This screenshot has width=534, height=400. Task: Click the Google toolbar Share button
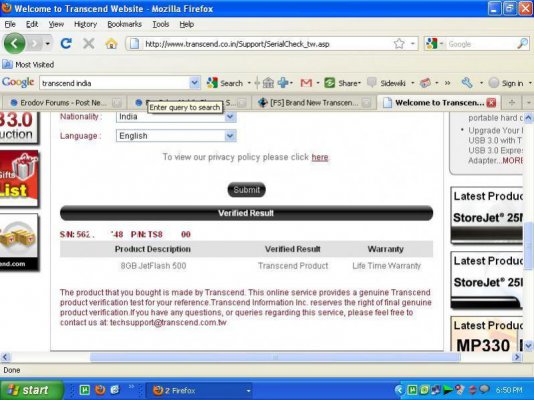[x=342, y=83]
